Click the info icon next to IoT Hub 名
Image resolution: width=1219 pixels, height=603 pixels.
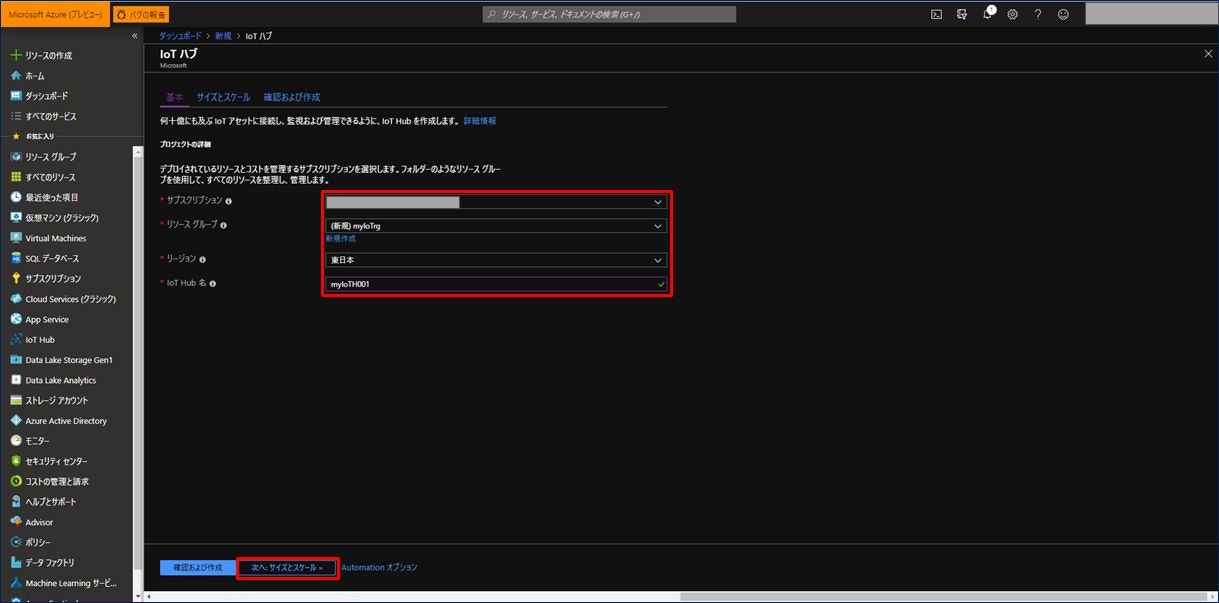coord(212,284)
